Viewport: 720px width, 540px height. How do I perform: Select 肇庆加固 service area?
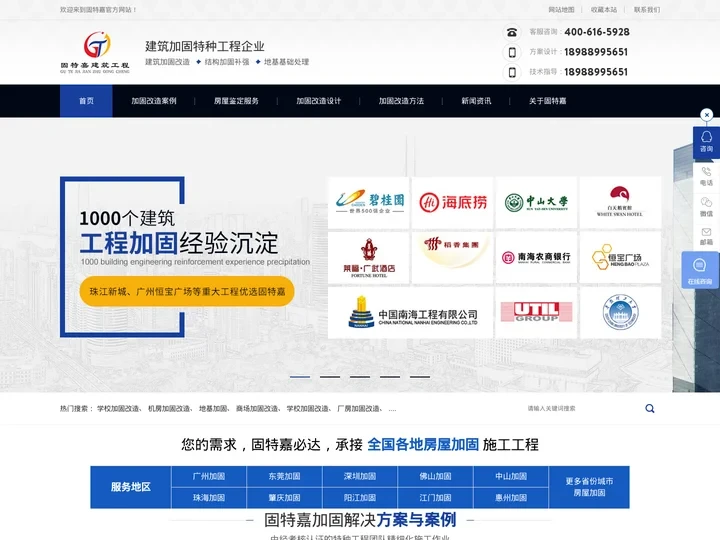tap(285, 498)
